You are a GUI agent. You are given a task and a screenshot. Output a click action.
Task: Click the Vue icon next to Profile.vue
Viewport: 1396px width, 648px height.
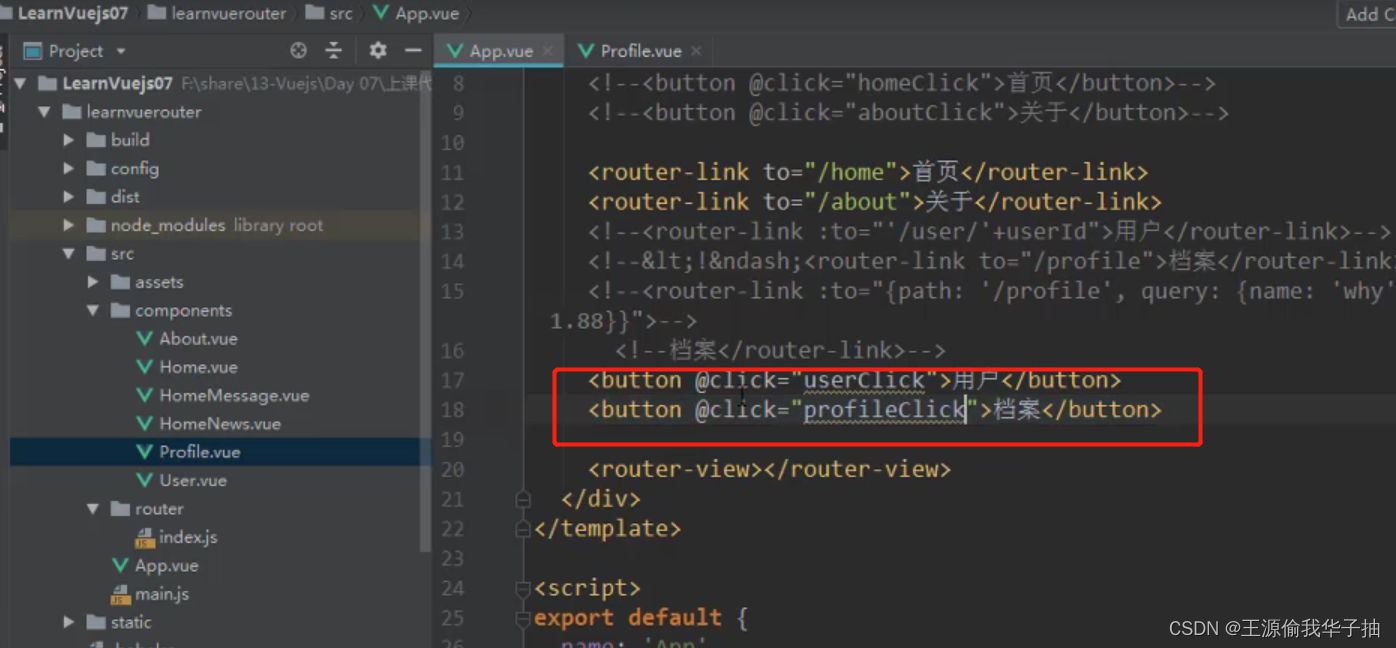click(146, 451)
